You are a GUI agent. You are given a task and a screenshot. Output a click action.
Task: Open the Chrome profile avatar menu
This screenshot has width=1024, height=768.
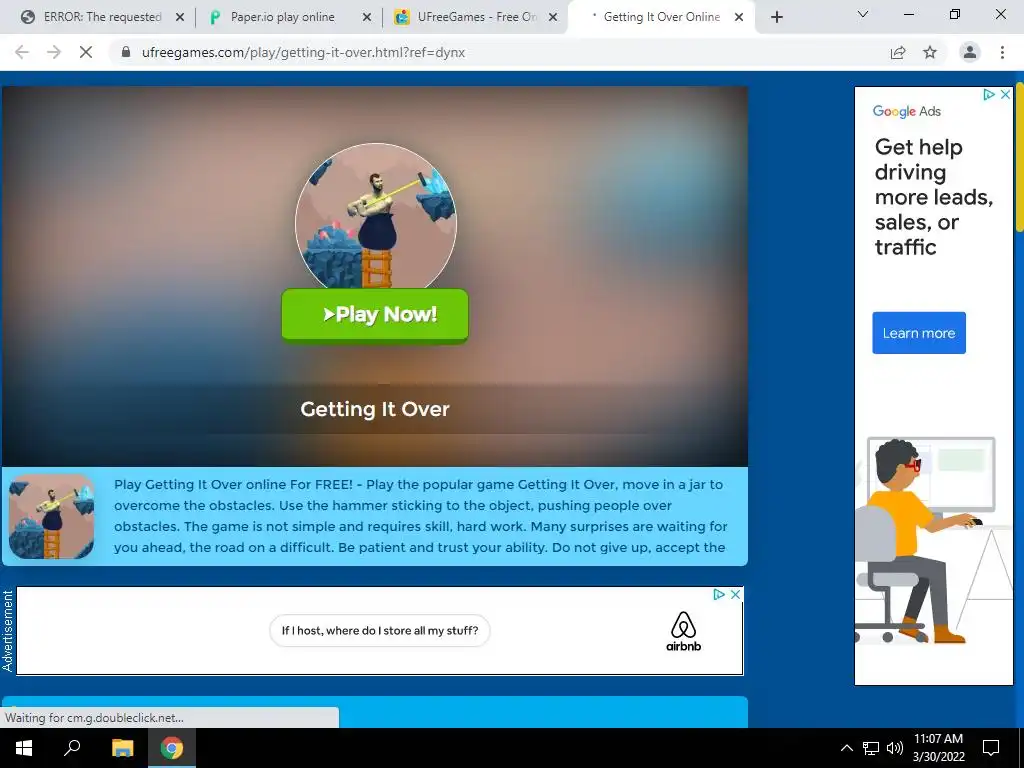[970, 52]
